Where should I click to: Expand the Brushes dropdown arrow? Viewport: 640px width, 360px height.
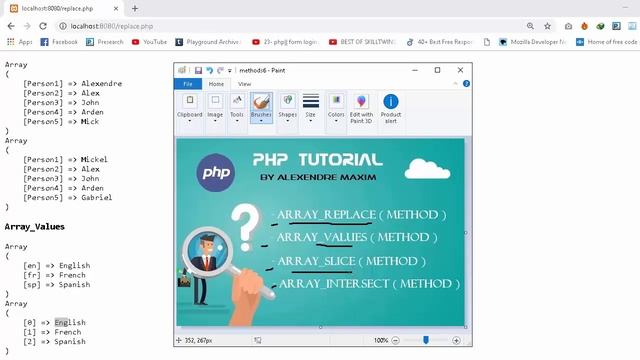pyautogui.click(x=261, y=121)
